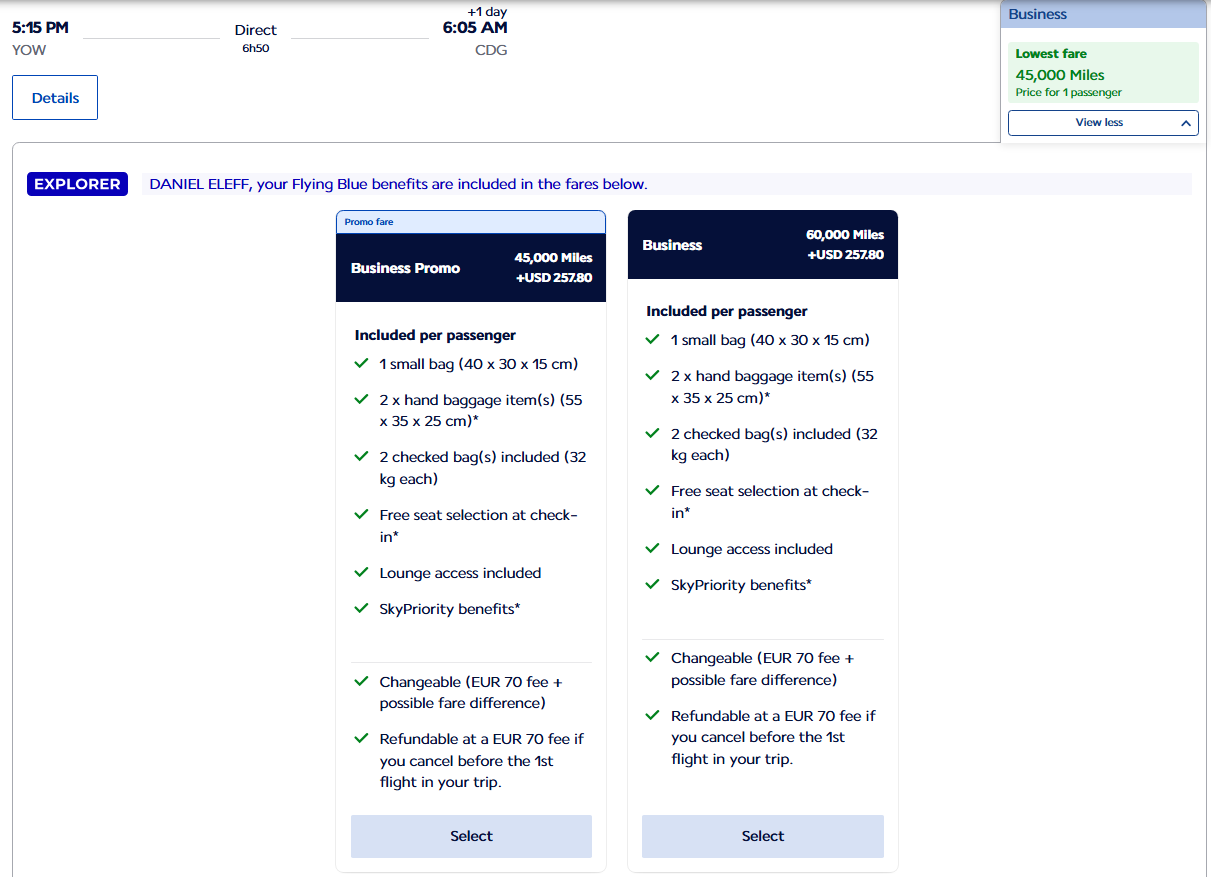Click the Direct 6h50 flight label
Viewport: 1211px width, 877px height.
tap(256, 38)
